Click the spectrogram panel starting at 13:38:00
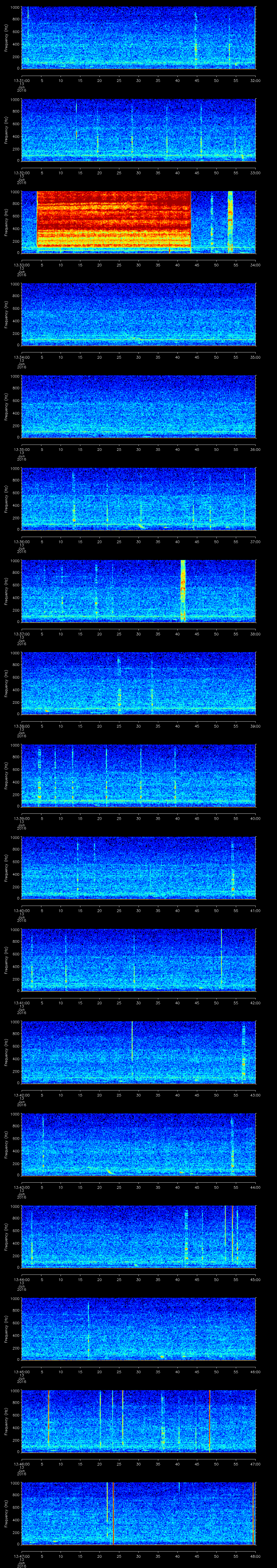Image resolution: width=277 pixels, height=1568 pixels. [138, 683]
